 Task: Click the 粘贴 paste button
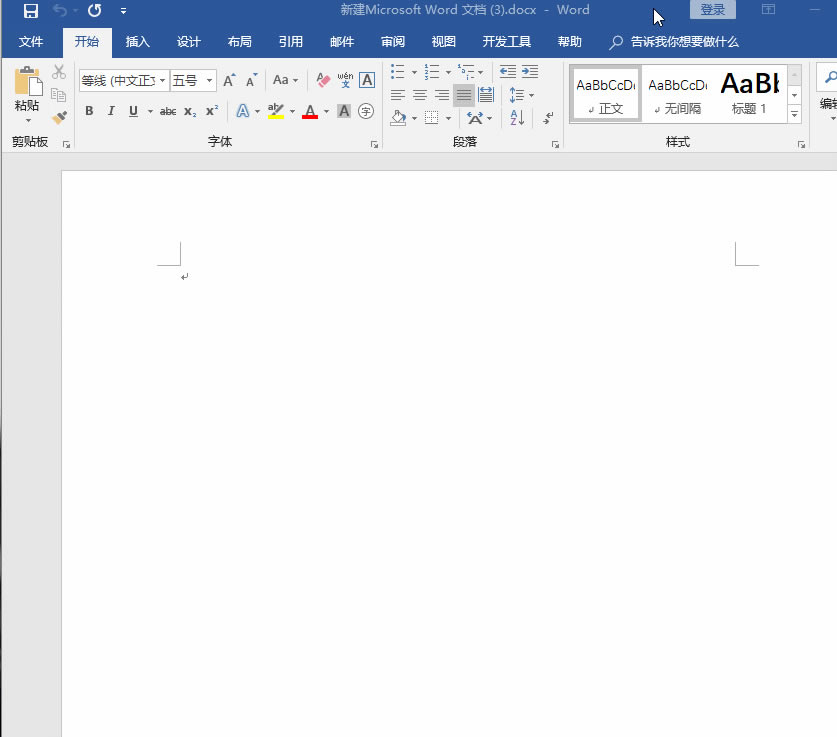point(27,93)
